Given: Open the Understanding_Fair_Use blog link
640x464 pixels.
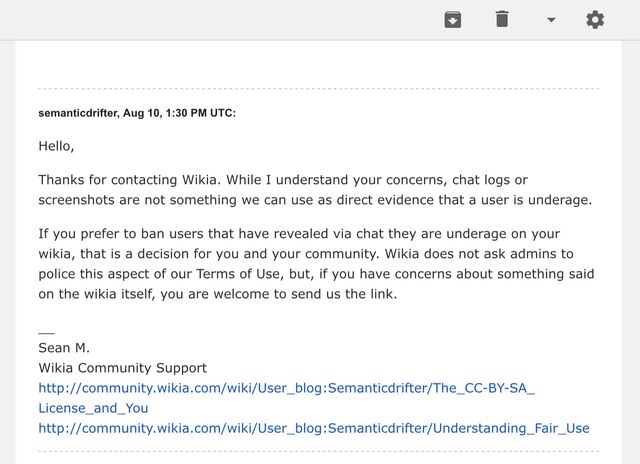Looking at the screenshot, I should pos(314,428).
